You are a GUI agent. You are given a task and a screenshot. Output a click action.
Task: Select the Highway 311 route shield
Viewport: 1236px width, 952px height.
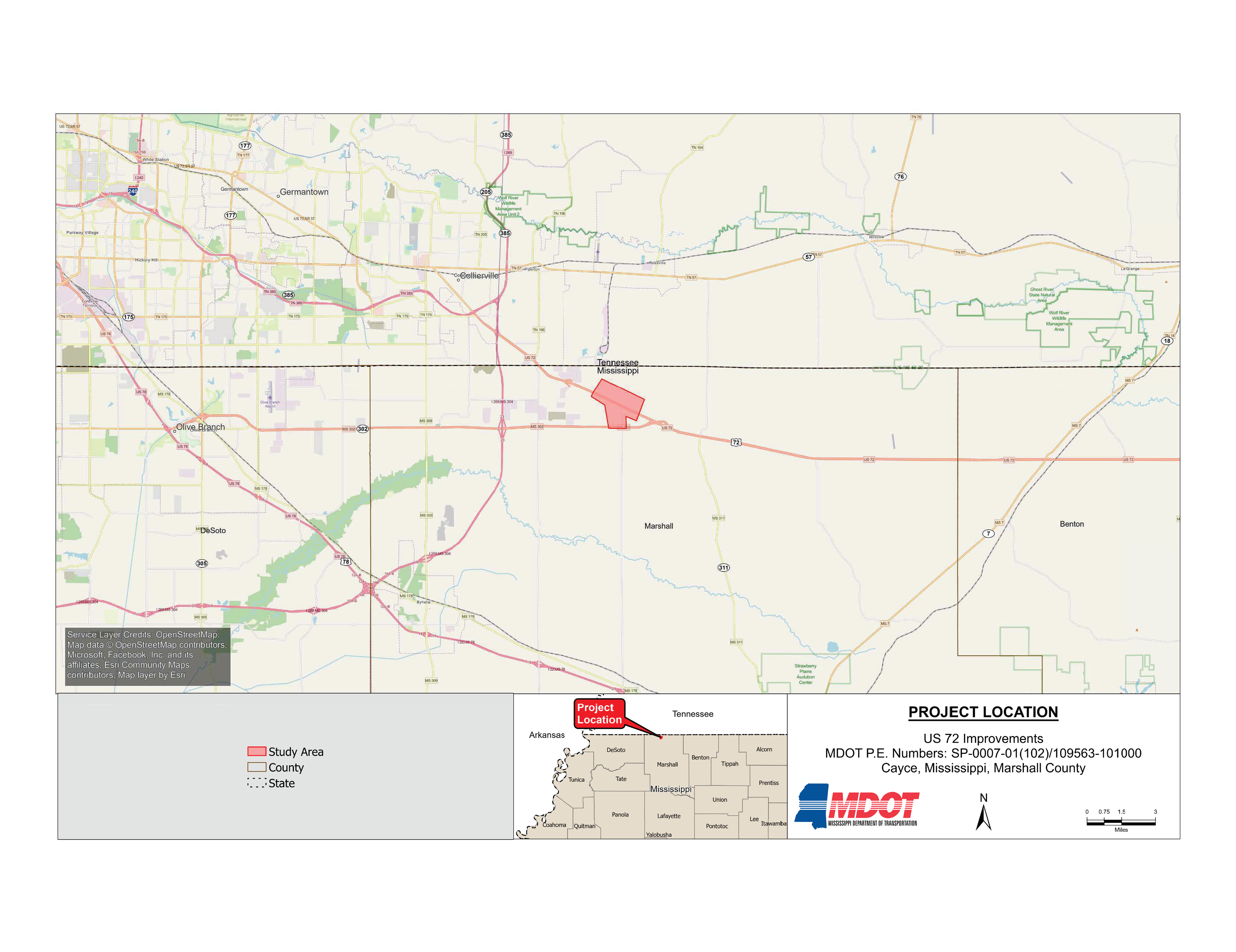click(723, 567)
